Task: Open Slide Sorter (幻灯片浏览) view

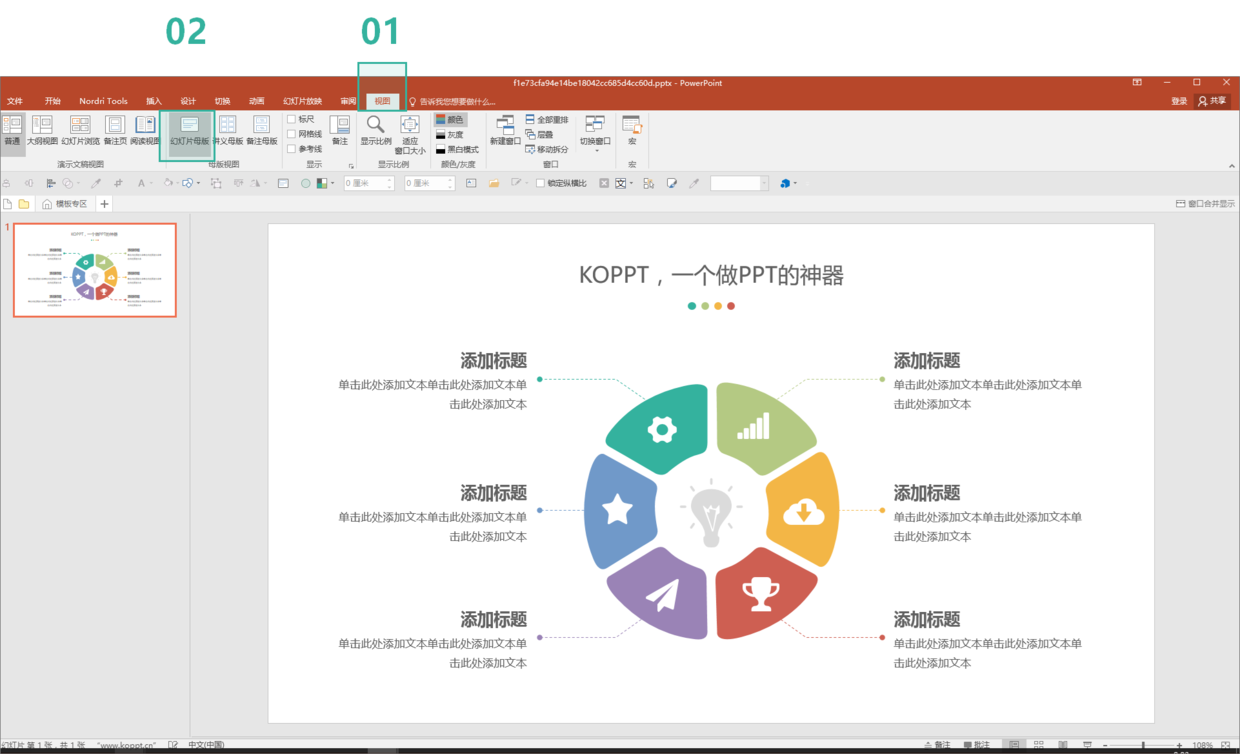Action: [x=80, y=131]
